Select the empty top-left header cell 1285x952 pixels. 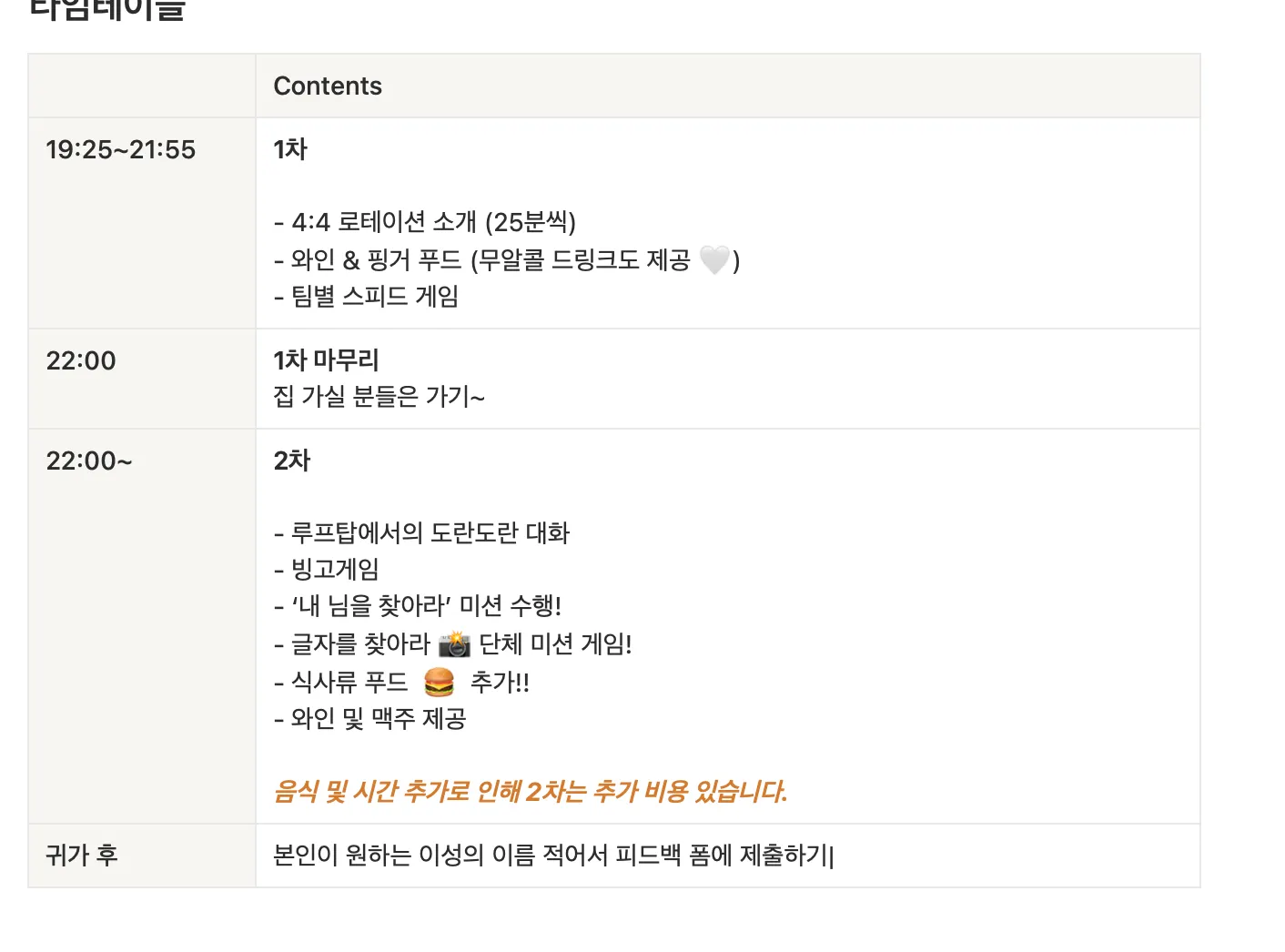[x=142, y=86]
